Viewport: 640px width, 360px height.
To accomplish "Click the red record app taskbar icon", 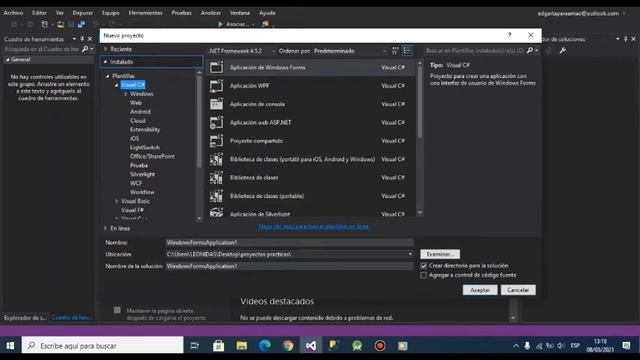I will 380,346.
